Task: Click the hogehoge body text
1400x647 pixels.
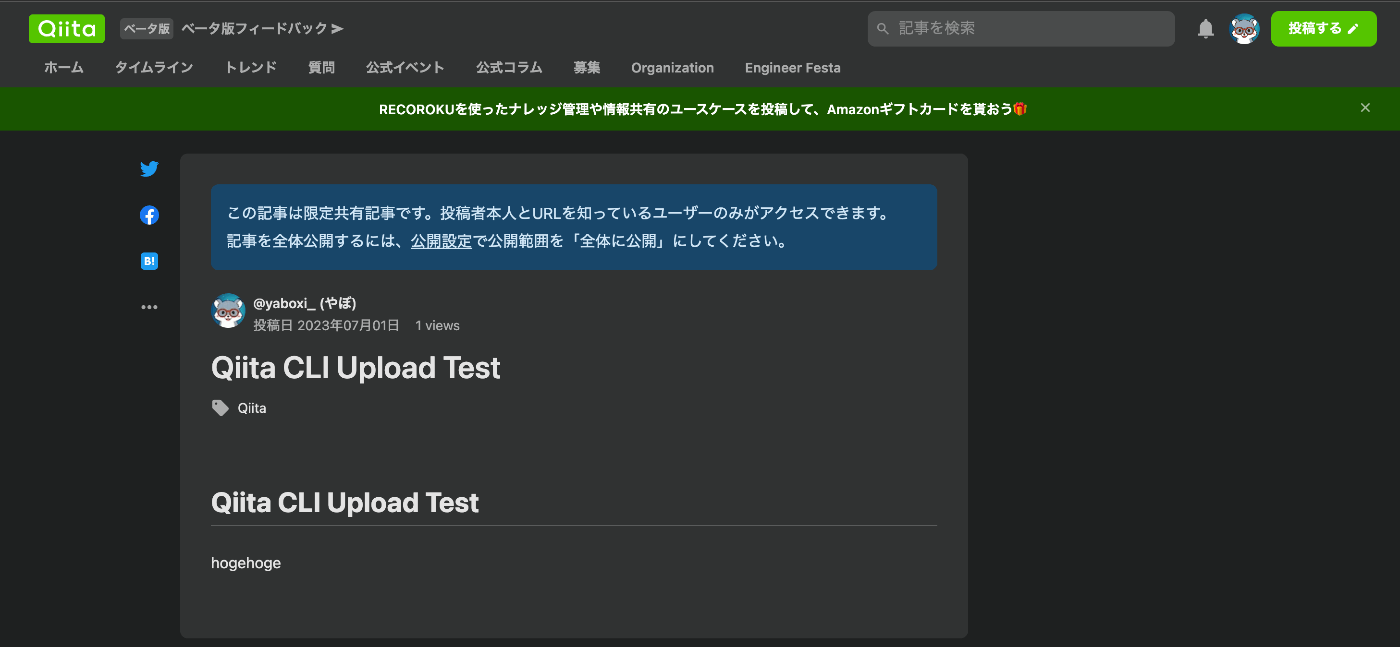Action: [x=246, y=563]
